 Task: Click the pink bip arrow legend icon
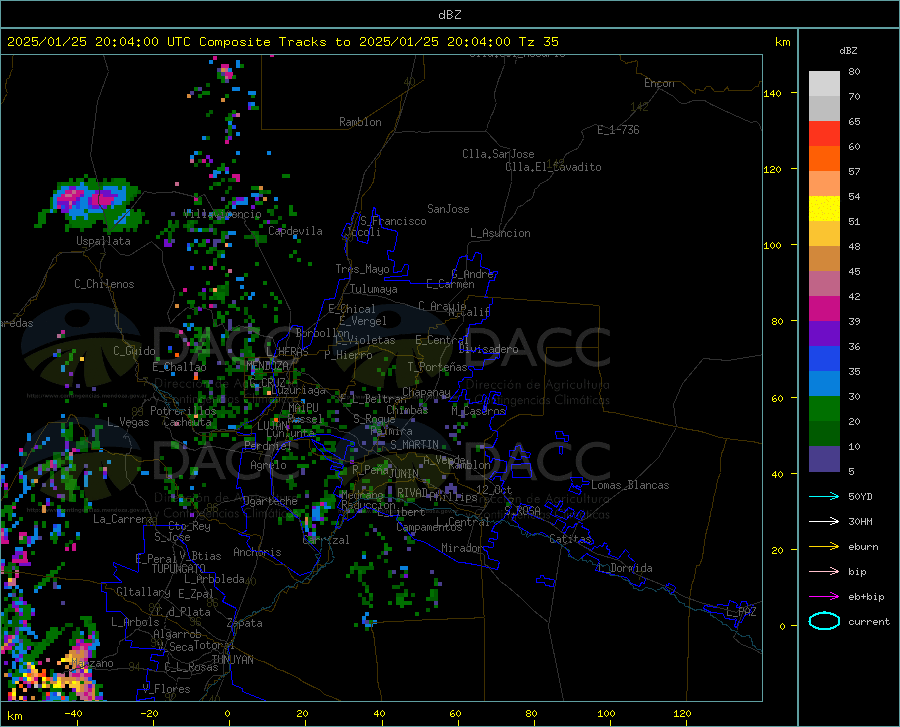click(824, 572)
